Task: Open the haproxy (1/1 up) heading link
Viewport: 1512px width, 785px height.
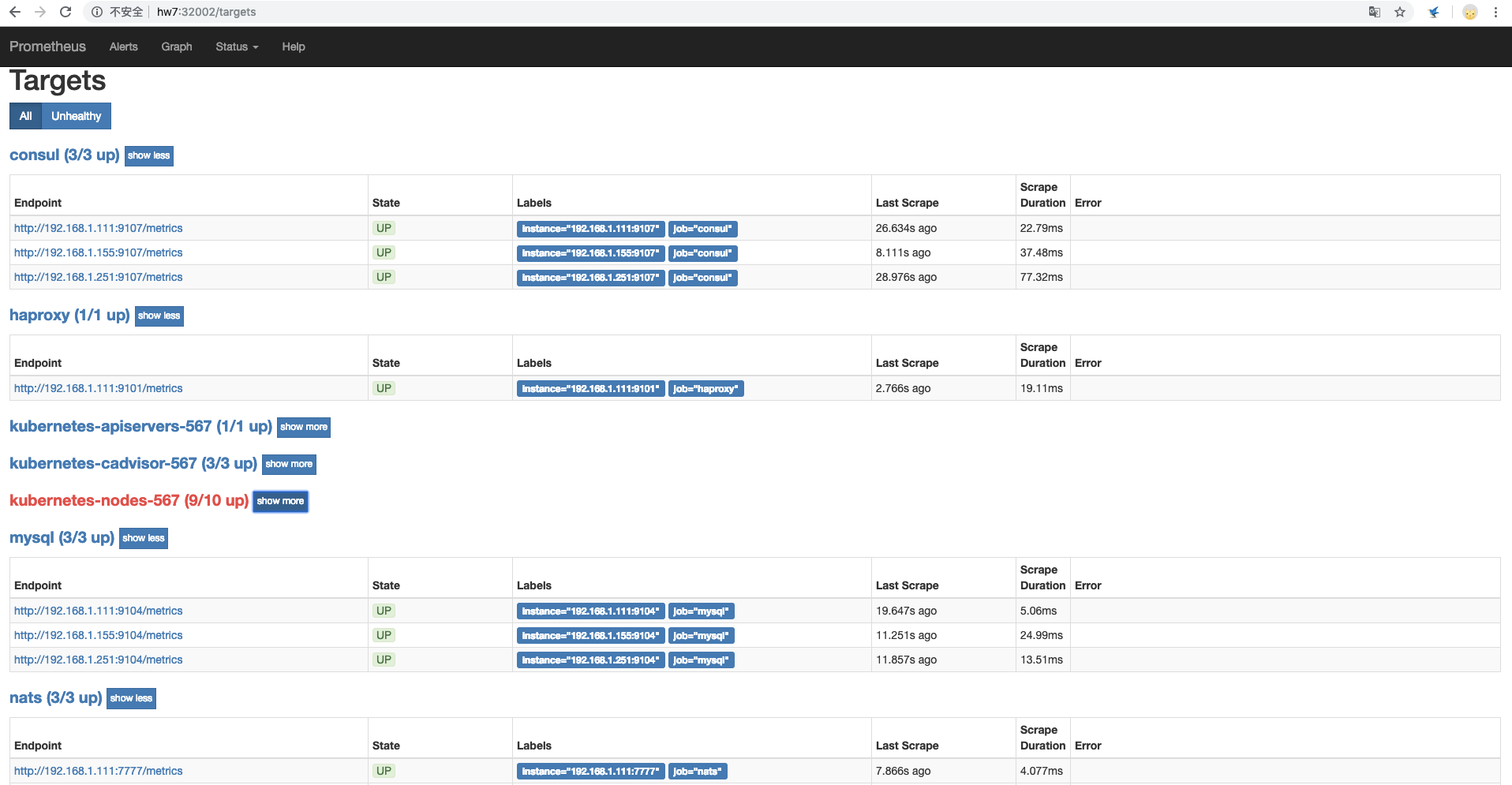Action: tap(69, 315)
